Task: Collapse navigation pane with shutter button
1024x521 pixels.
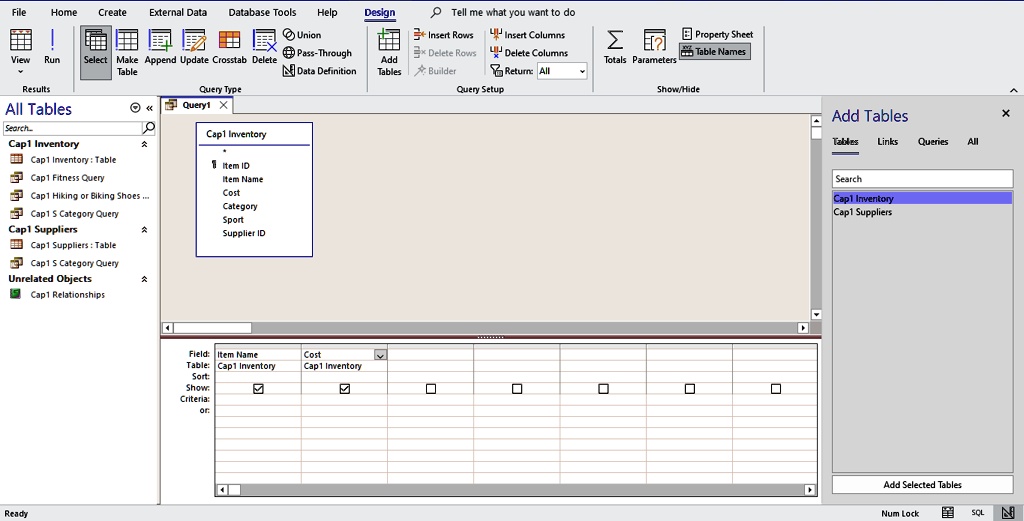Action: [x=150, y=108]
